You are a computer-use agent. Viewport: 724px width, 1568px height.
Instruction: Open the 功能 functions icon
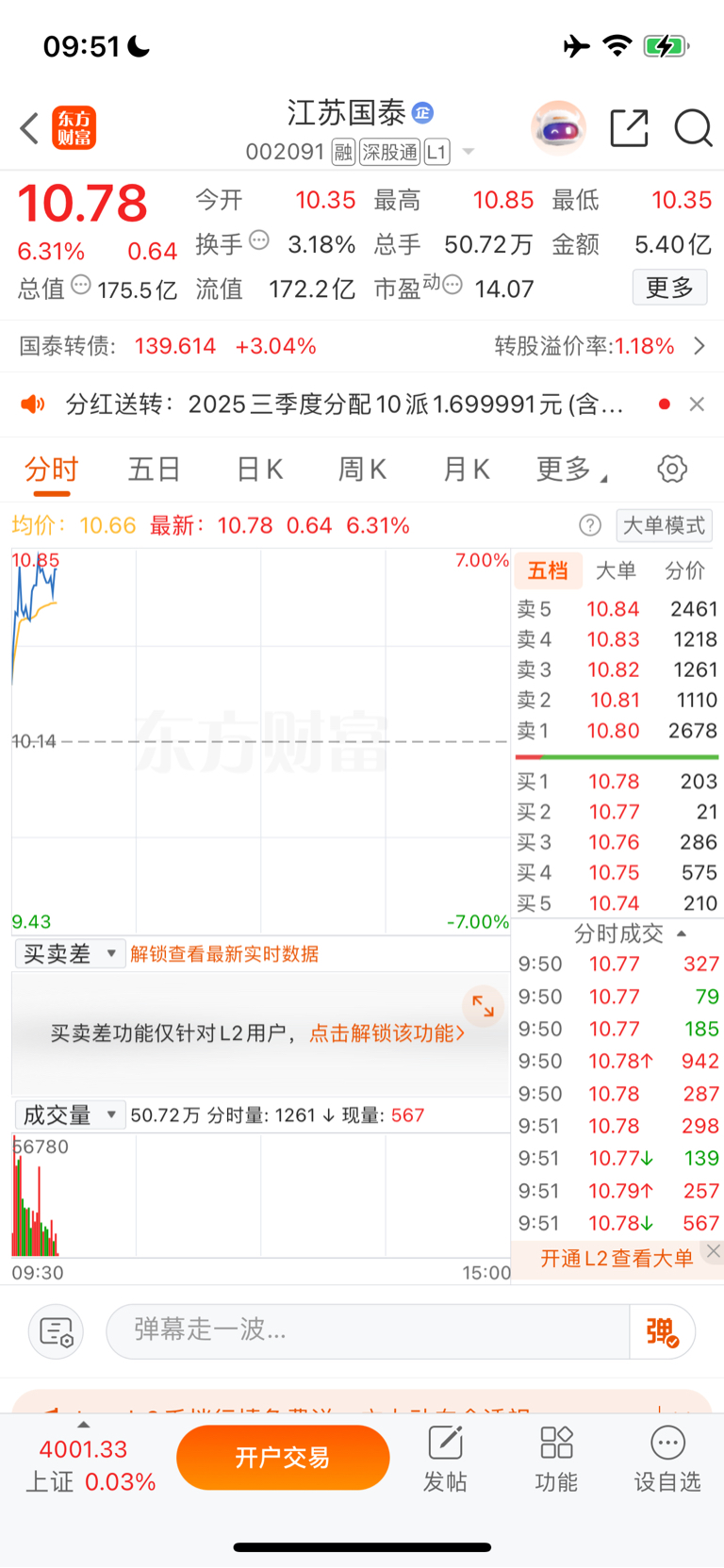(x=556, y=1460)
